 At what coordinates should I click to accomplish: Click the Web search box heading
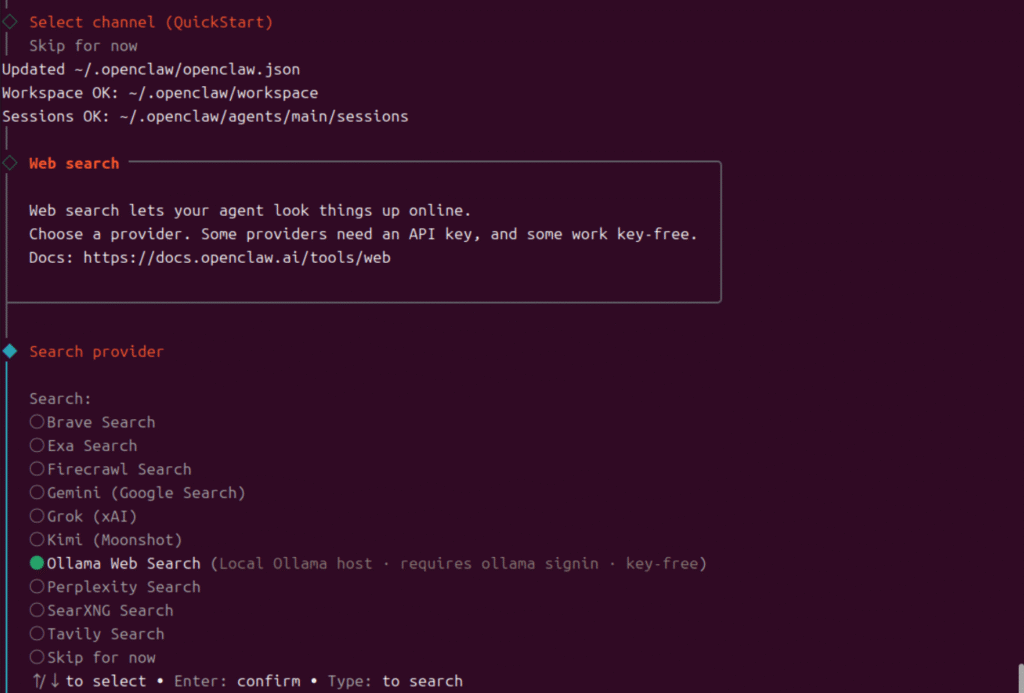coord(74,163)
